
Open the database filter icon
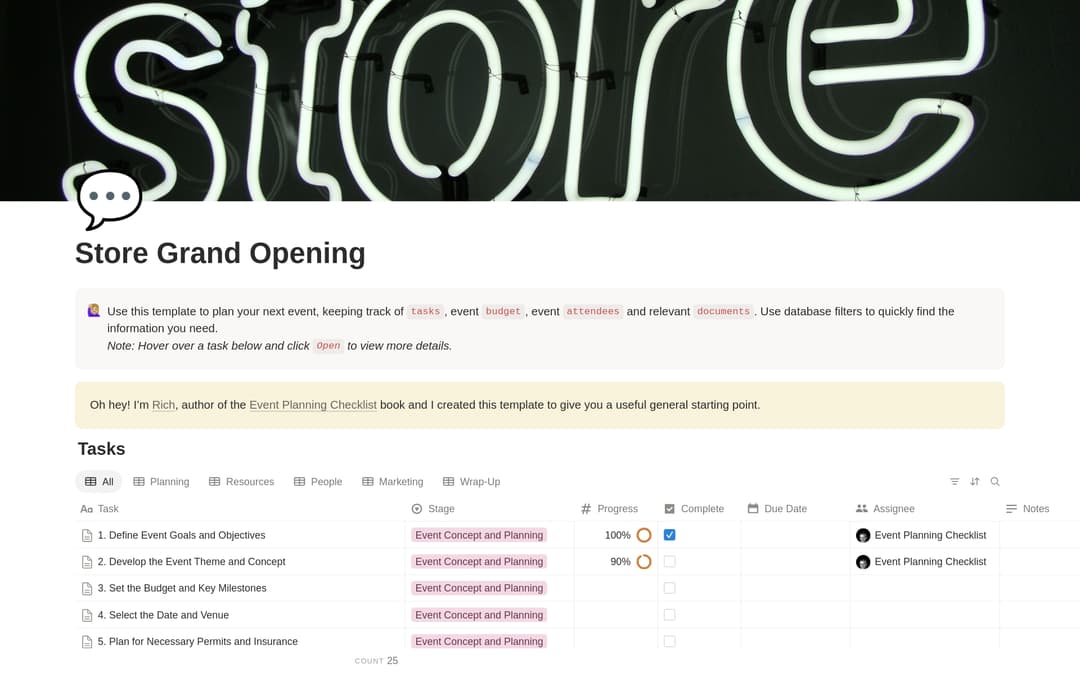pyautogui.click(x=954, y=481)
